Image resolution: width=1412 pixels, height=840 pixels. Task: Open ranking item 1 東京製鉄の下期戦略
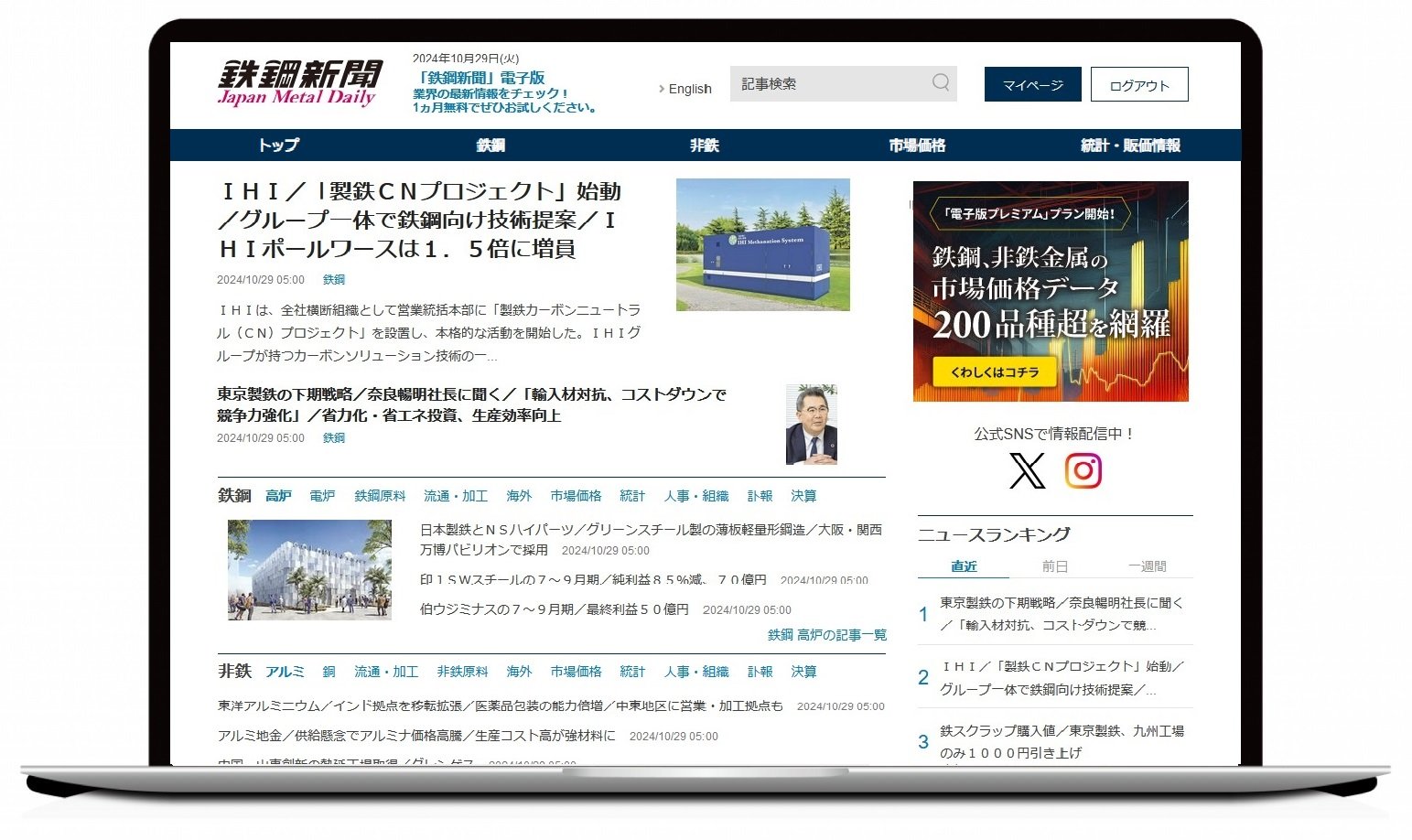tap(1062, 614)
